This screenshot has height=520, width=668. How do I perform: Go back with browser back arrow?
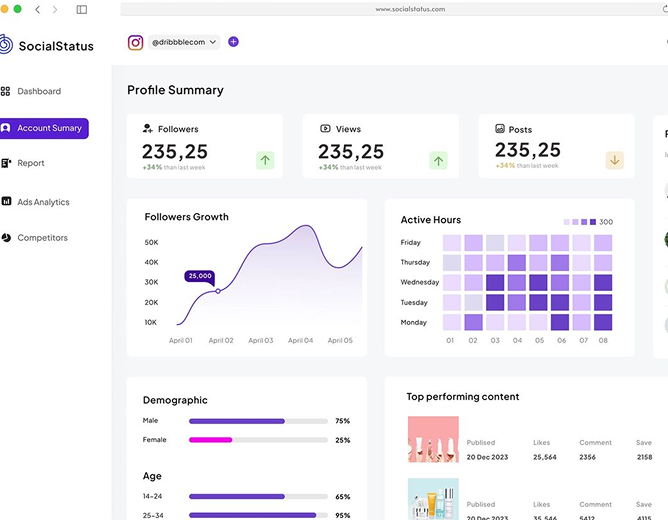click(x=37, y=9)
